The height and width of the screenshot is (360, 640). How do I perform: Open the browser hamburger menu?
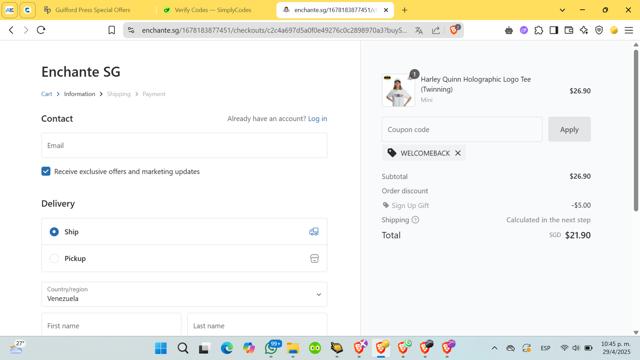pyautogui.click(x=629, y=30)
